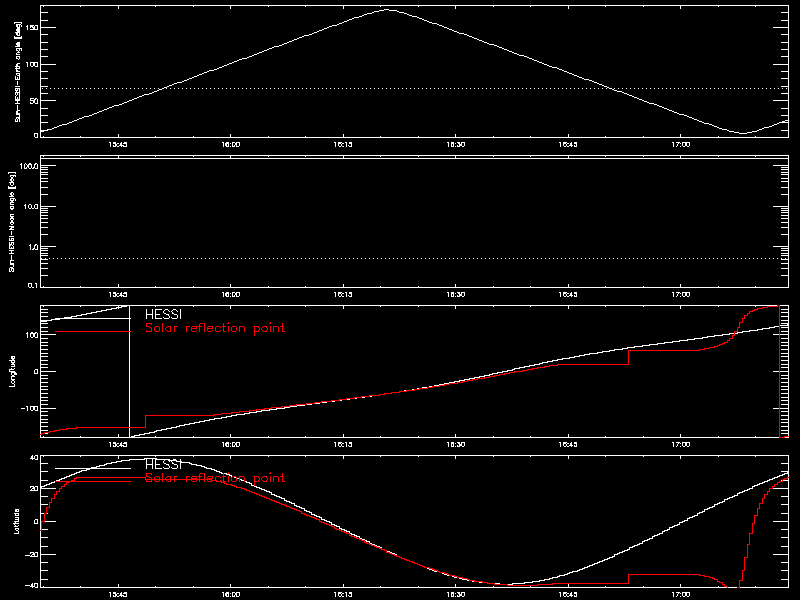Select the 100 tick on Earth angle axis
This screenshot has height=600, width=800.
32,64
